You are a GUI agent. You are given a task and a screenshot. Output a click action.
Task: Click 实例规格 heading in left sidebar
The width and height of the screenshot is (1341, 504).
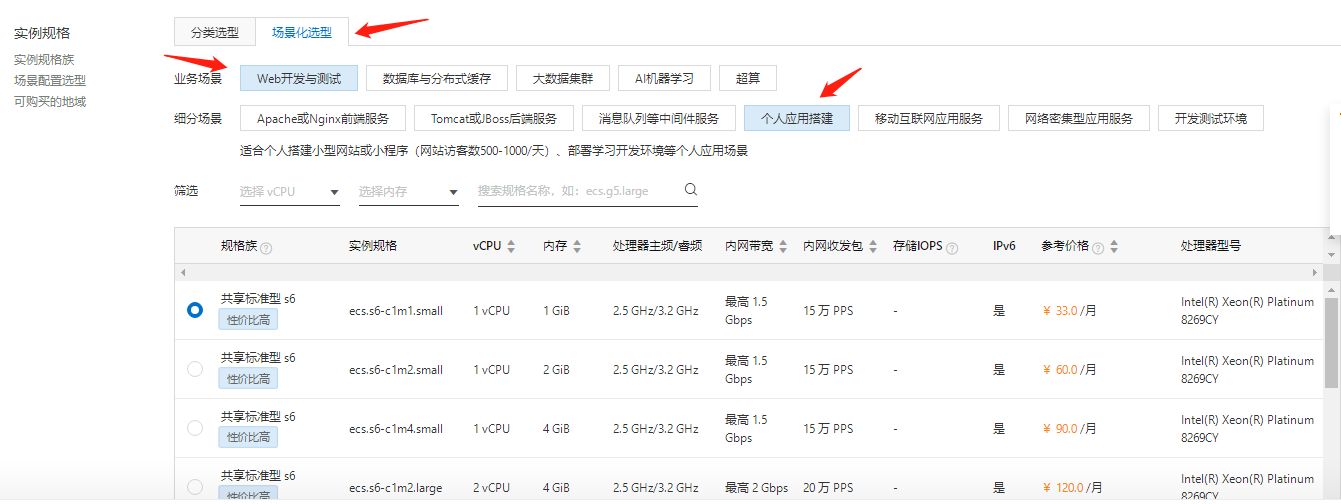coord(42,34)
